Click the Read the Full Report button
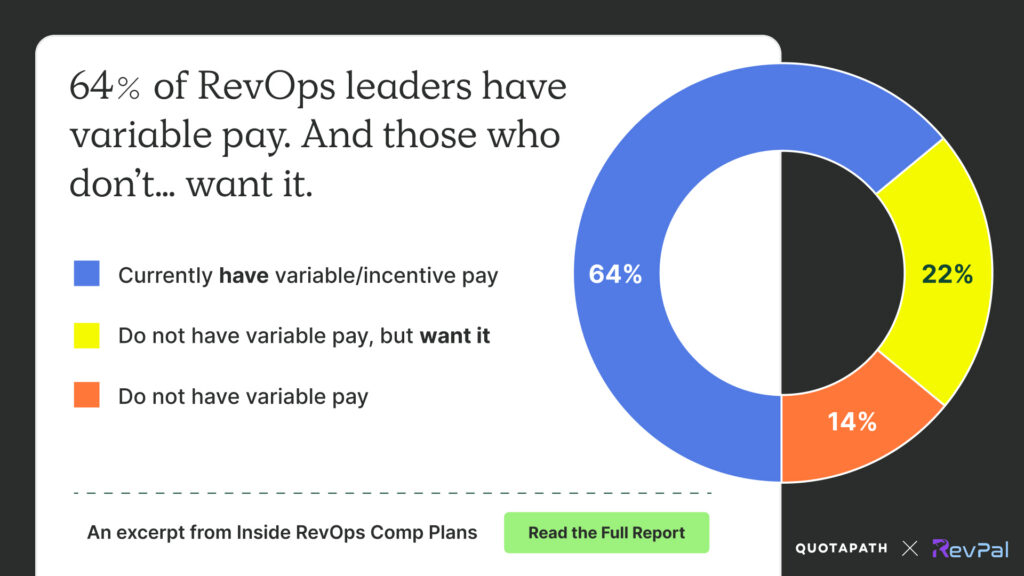 pos(606,533)
